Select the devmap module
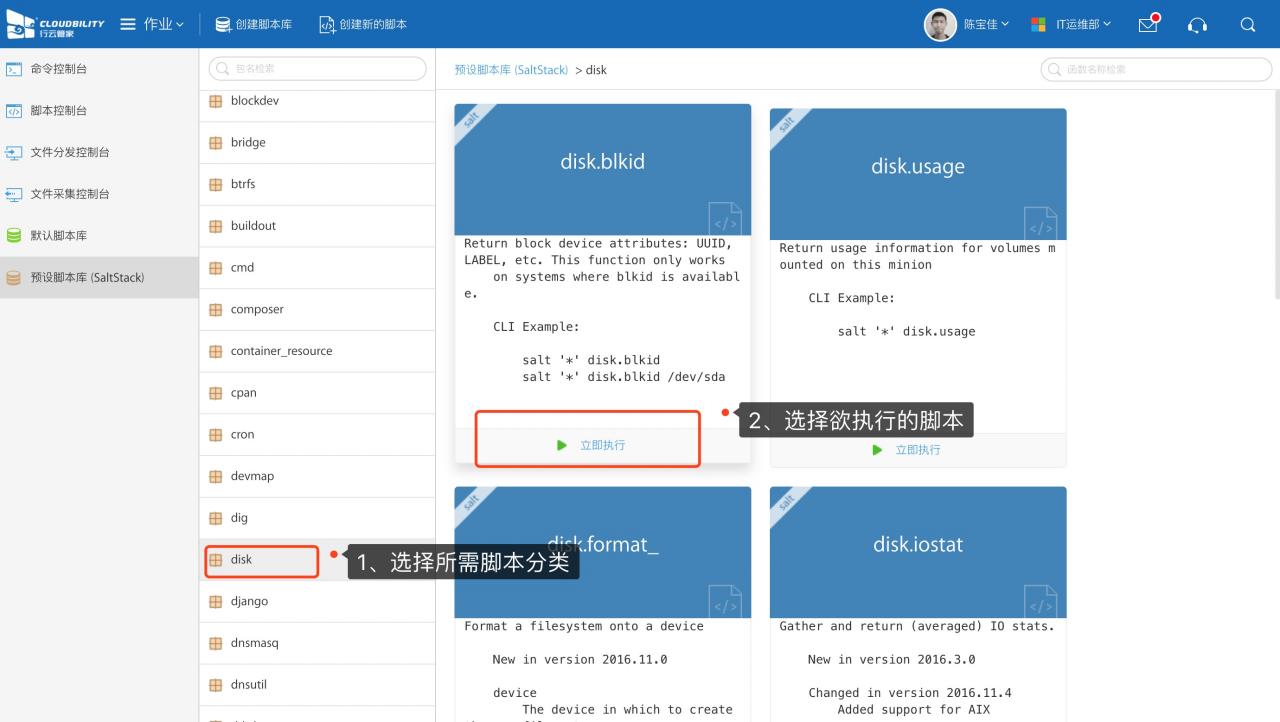Image resolution: width=1280 pixels, height=722 pixels. [317, 477]
